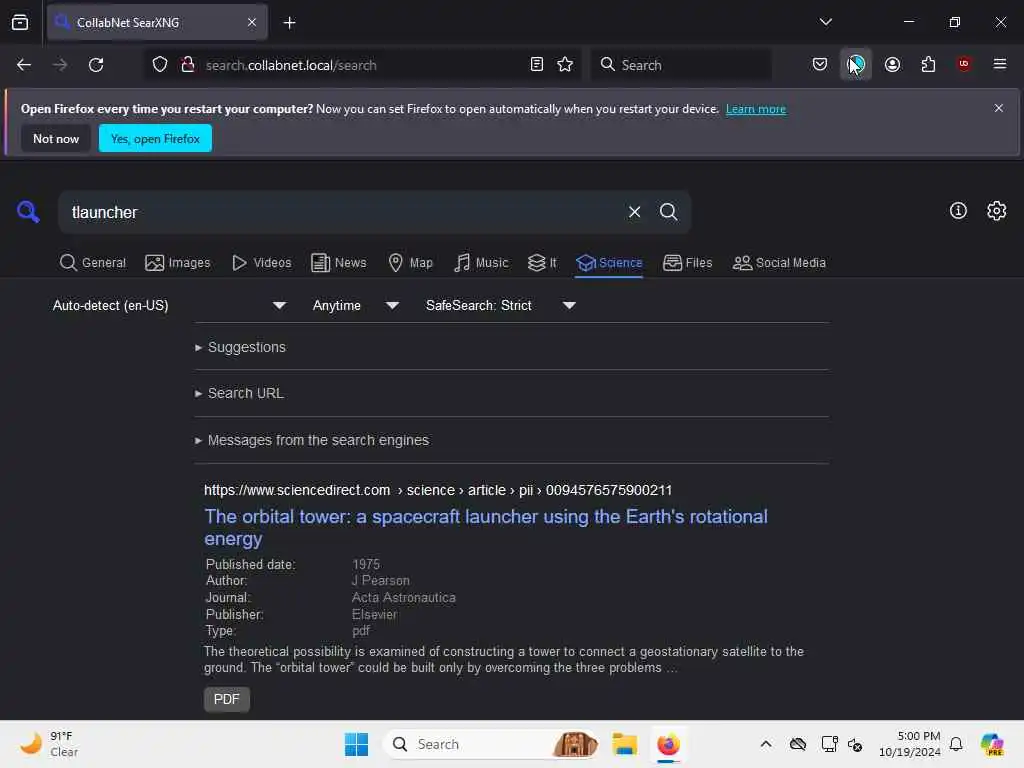
Task: Click the sciencedirect.com result URL
Action: pyautogui.click(x=438, y=490)
